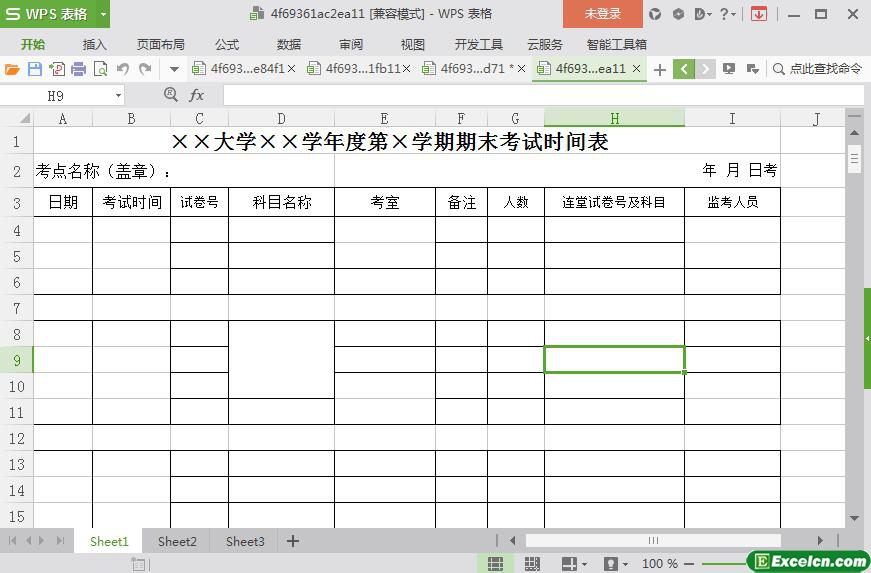This screenshot has height=573, width=871.
Task: Switch to Sheet3 tab
Action: pyautogui.click(x=245, y=541)
